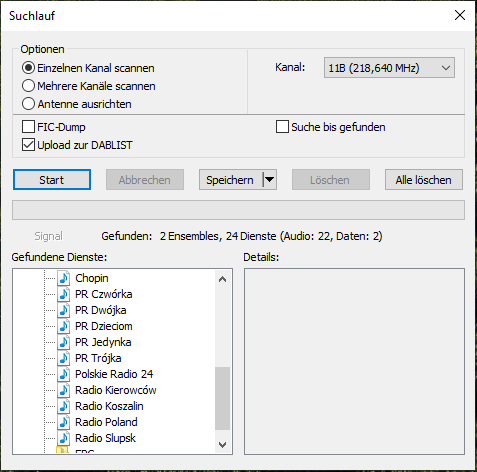Click the services list scrollbar down arrow
Image resolution: width=477 pixels, height=472 pixels.
pyautogui.click(x=222, y=445)
